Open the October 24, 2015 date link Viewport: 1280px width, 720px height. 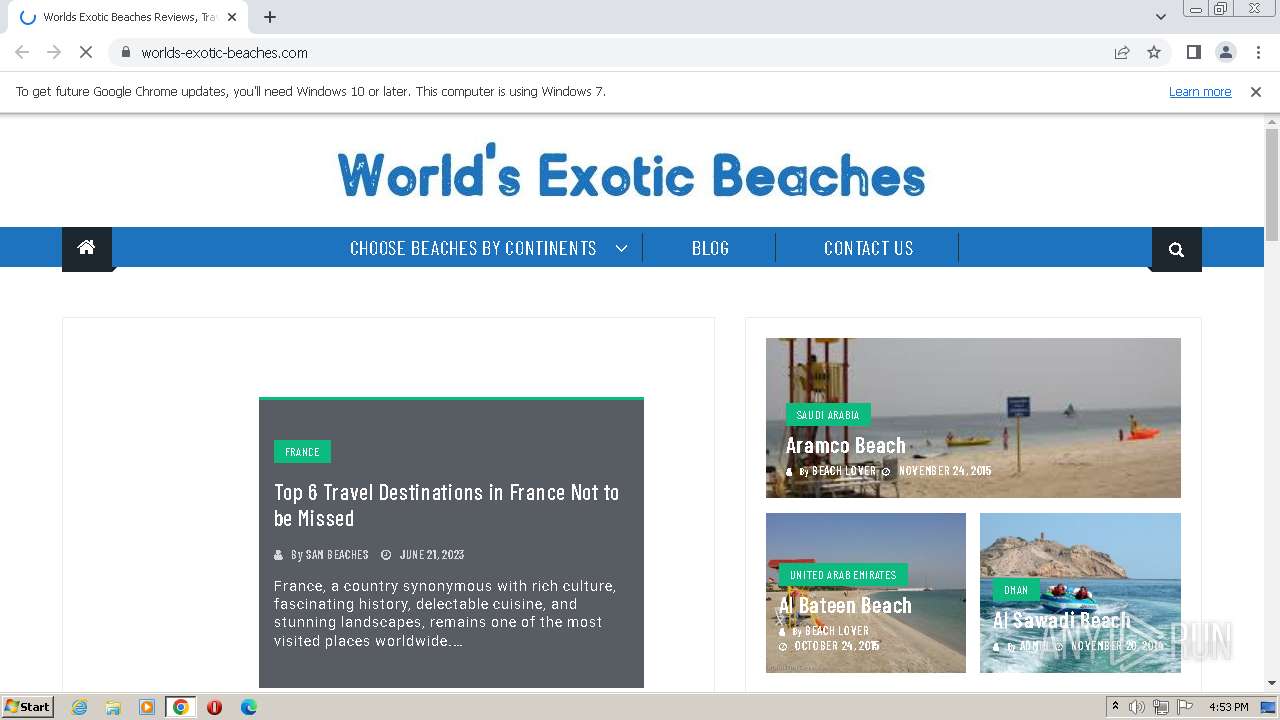(x=837, y=646)
